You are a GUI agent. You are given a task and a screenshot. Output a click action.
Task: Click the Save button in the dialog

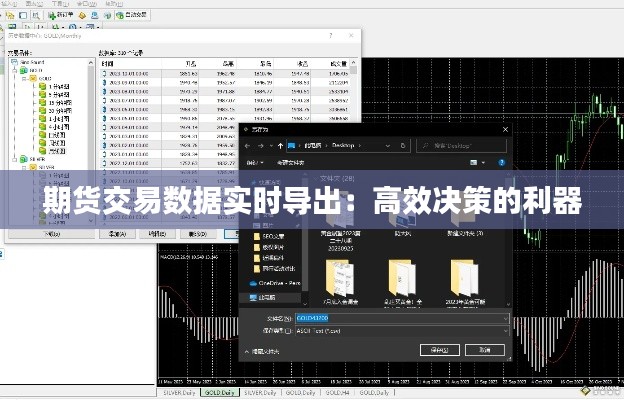click(438, 351)
